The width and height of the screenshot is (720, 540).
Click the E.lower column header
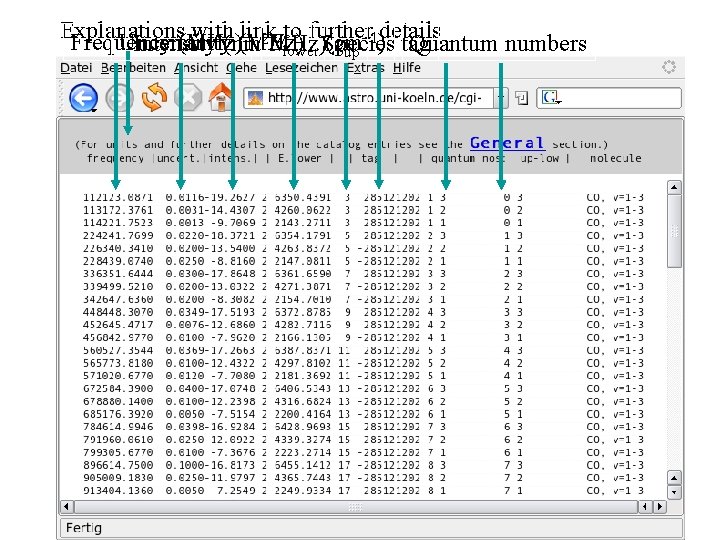click(x=299, y=158)
